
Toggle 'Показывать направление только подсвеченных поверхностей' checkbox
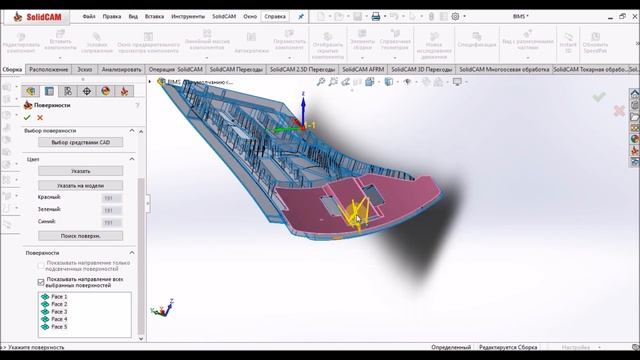41,266
